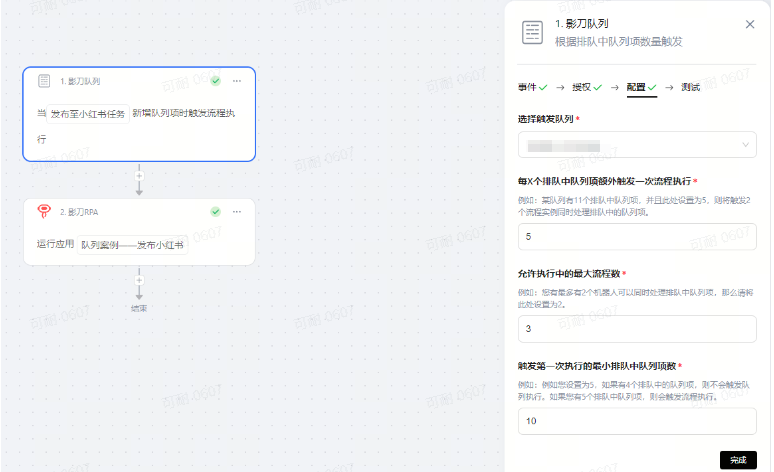Focus the field containing value 5

click(637, 236)
